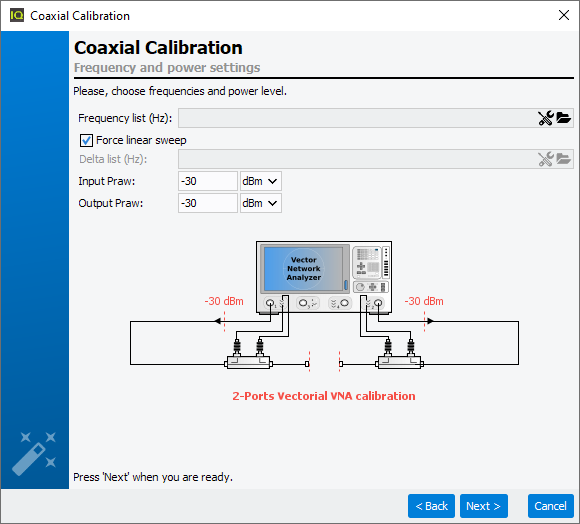Click the Vector Network Analyzer image
Viewport: 580px width, 524px height.
324,278
